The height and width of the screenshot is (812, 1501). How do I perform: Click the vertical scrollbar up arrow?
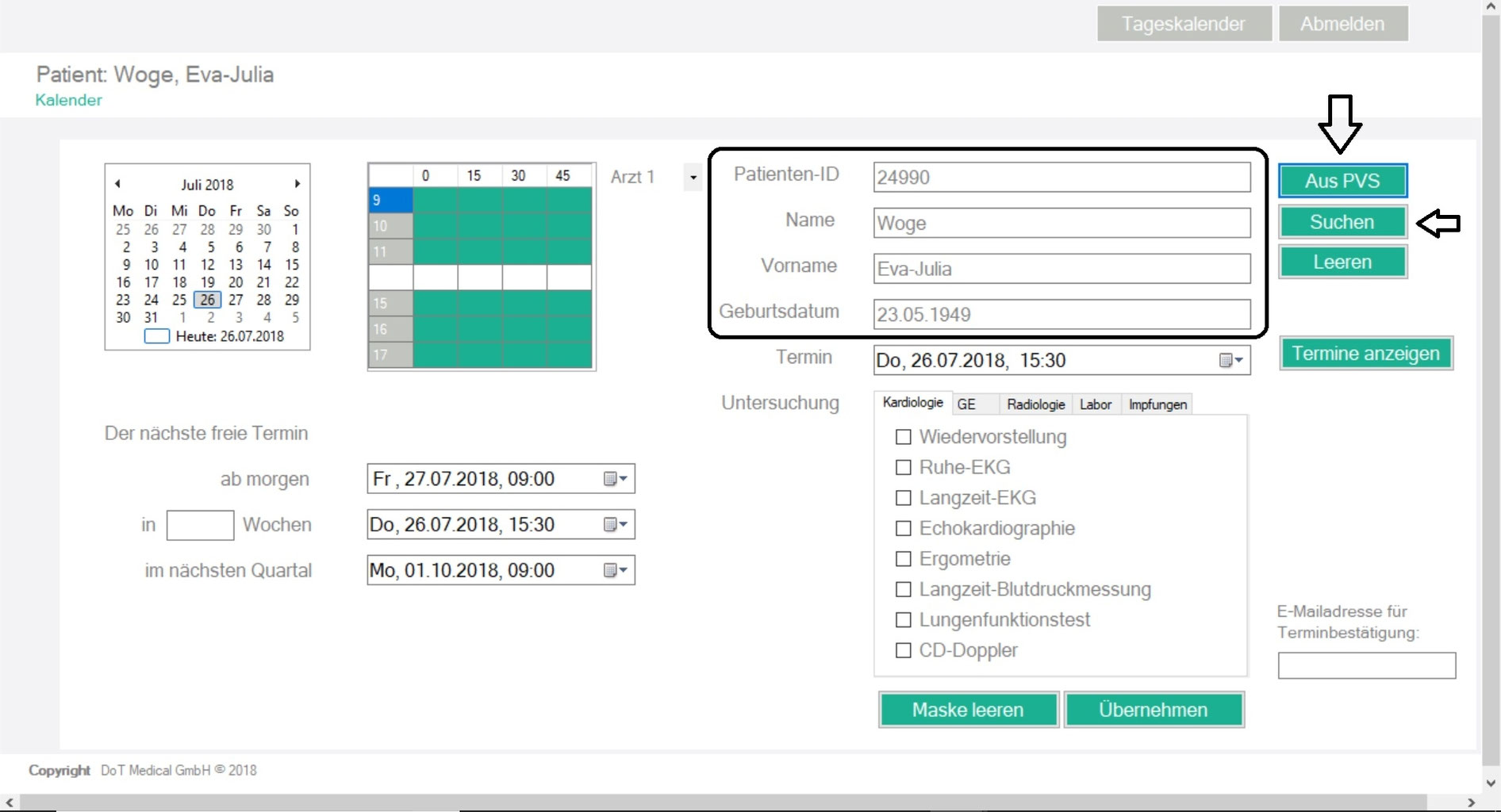click(x=1491, y=7)
